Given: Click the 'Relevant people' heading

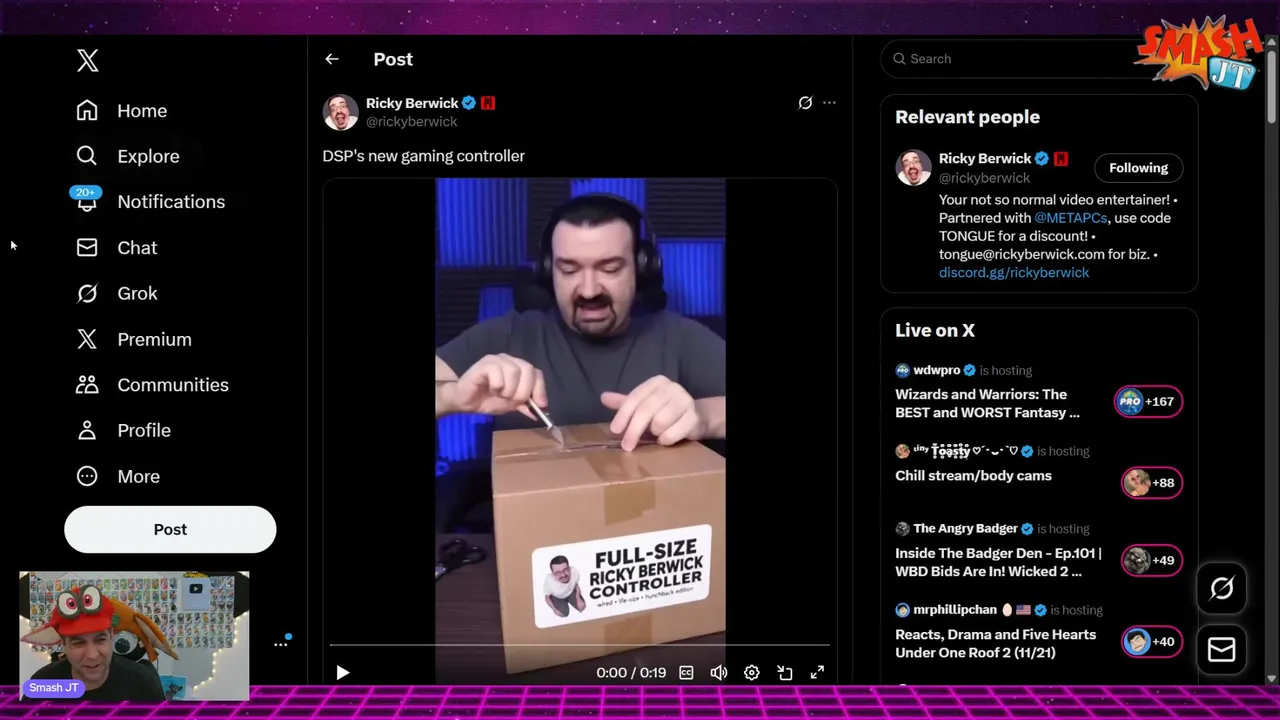Looking at the screenshot, I should (967, 117).
